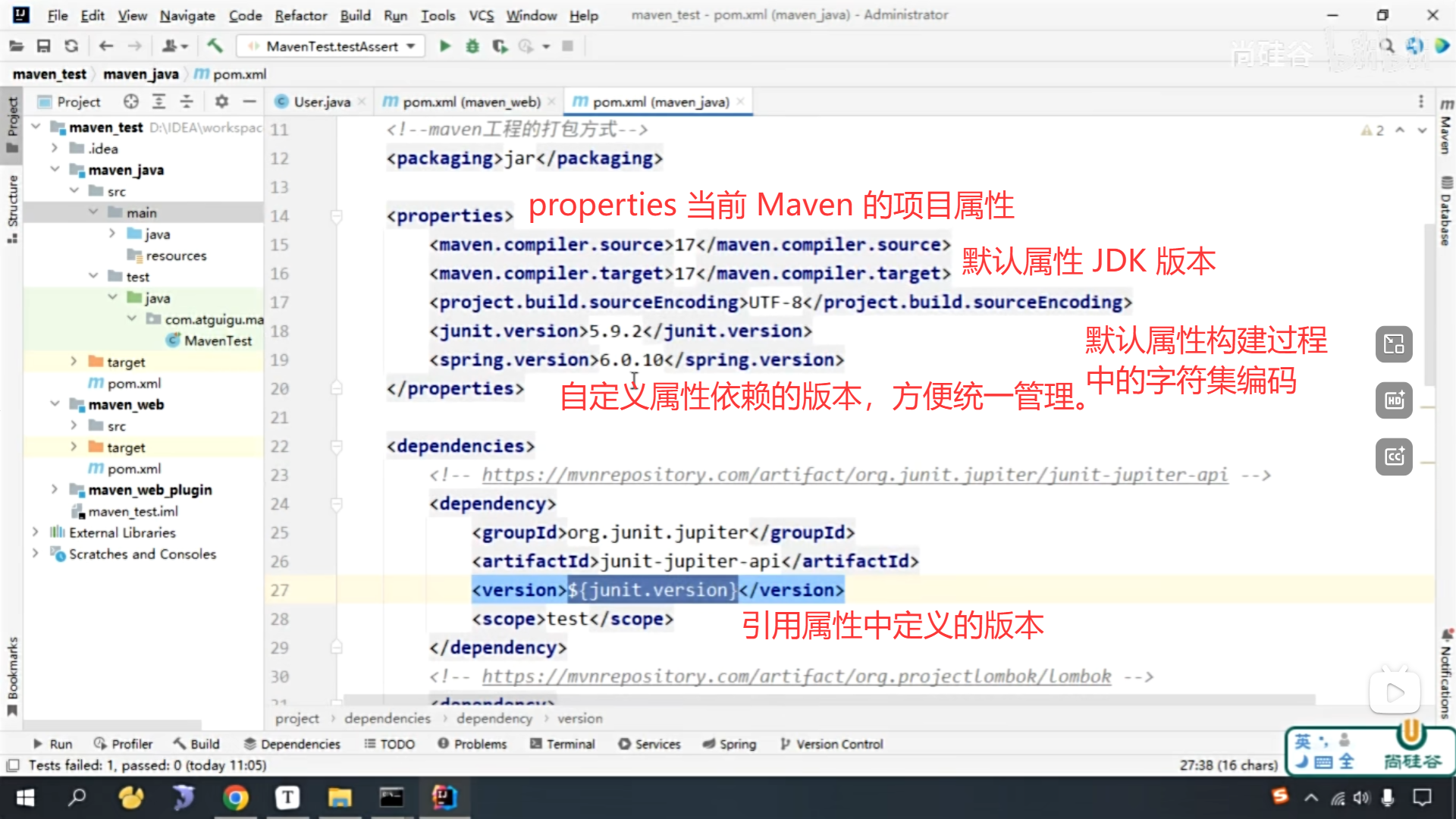Click the green Run button in toolbar

point(445,46)
